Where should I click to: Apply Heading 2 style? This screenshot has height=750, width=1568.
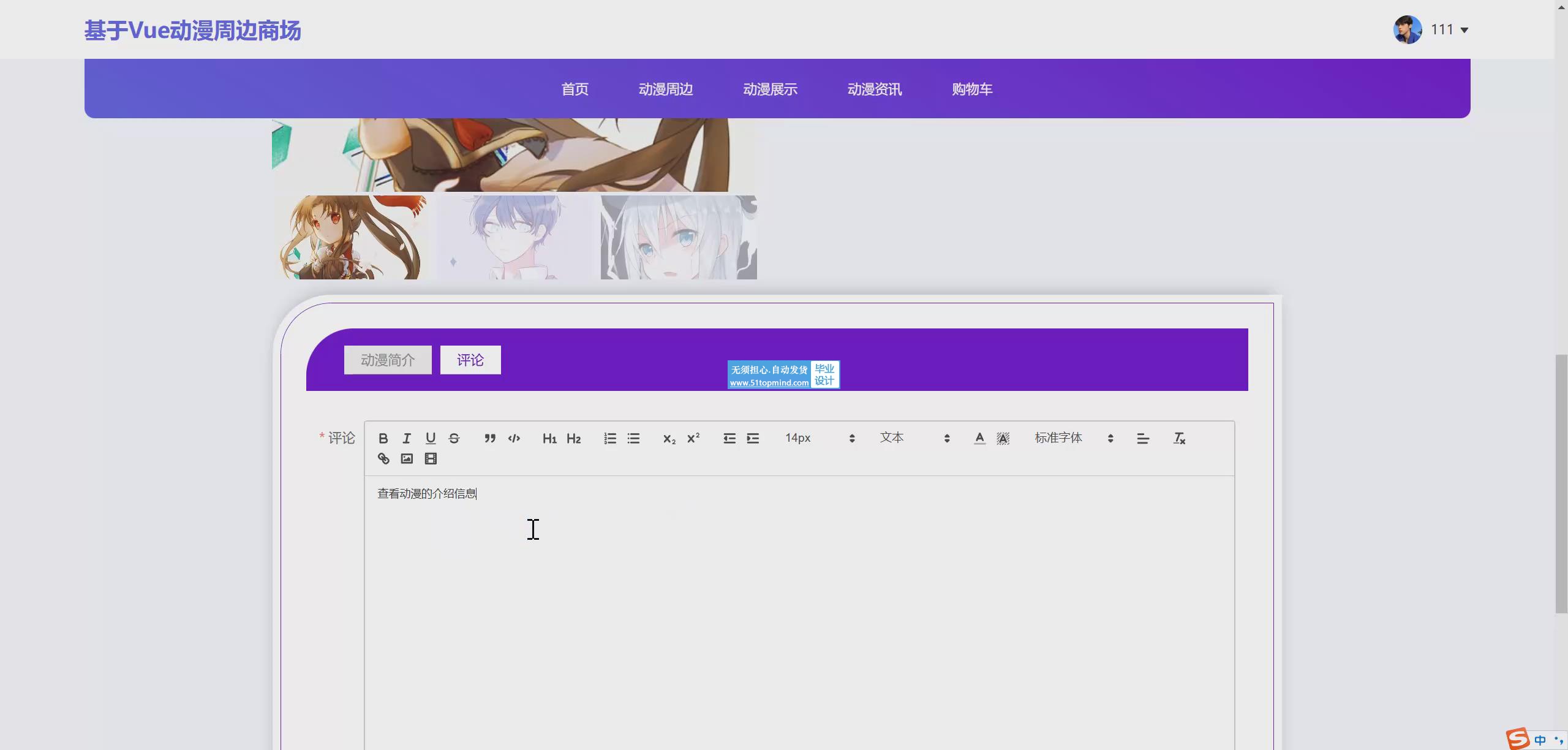(x=573, y=438)
